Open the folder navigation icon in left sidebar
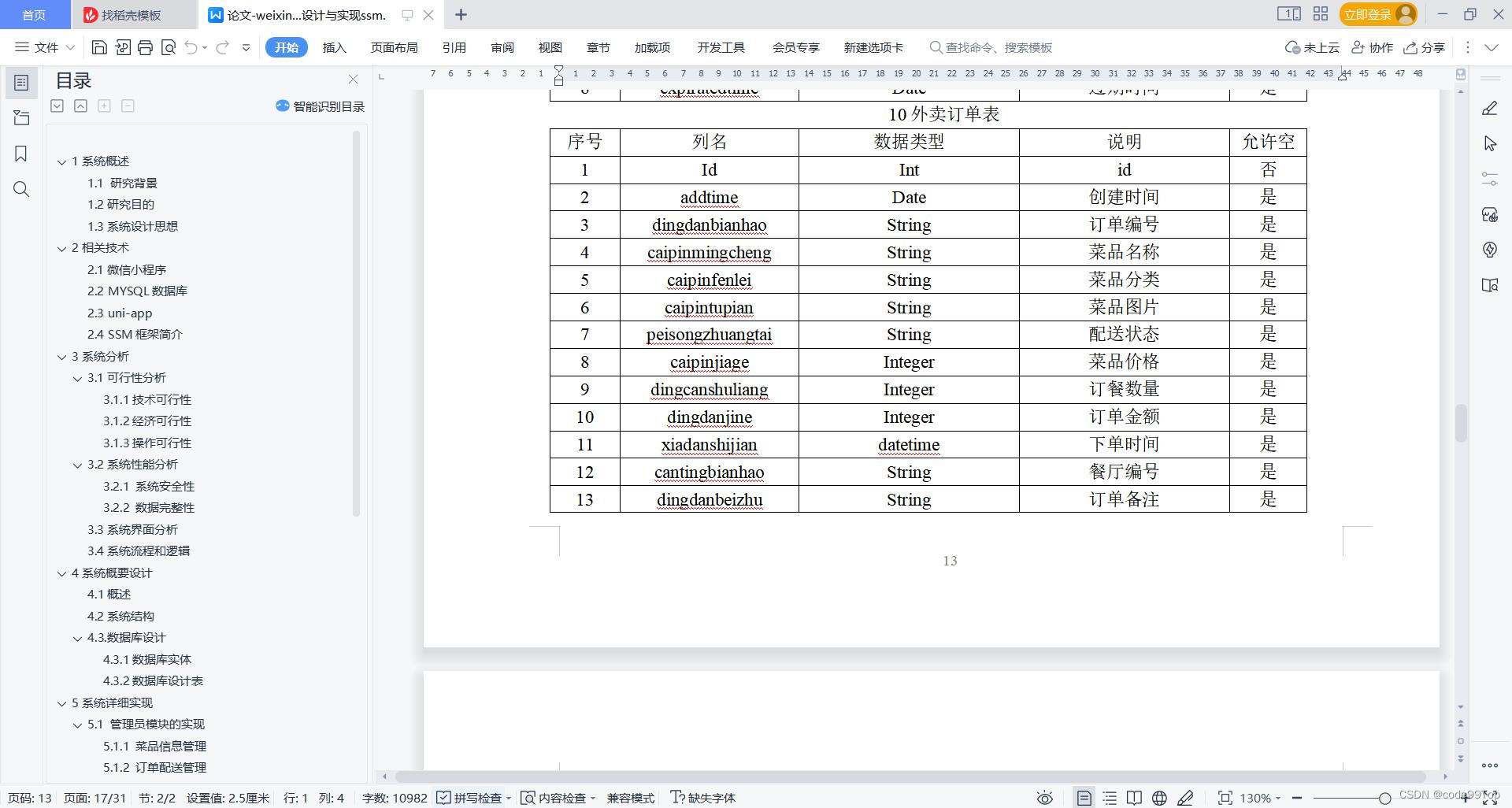The width and height of the screenshot is (1512, 808). click(x=21, y=118)
